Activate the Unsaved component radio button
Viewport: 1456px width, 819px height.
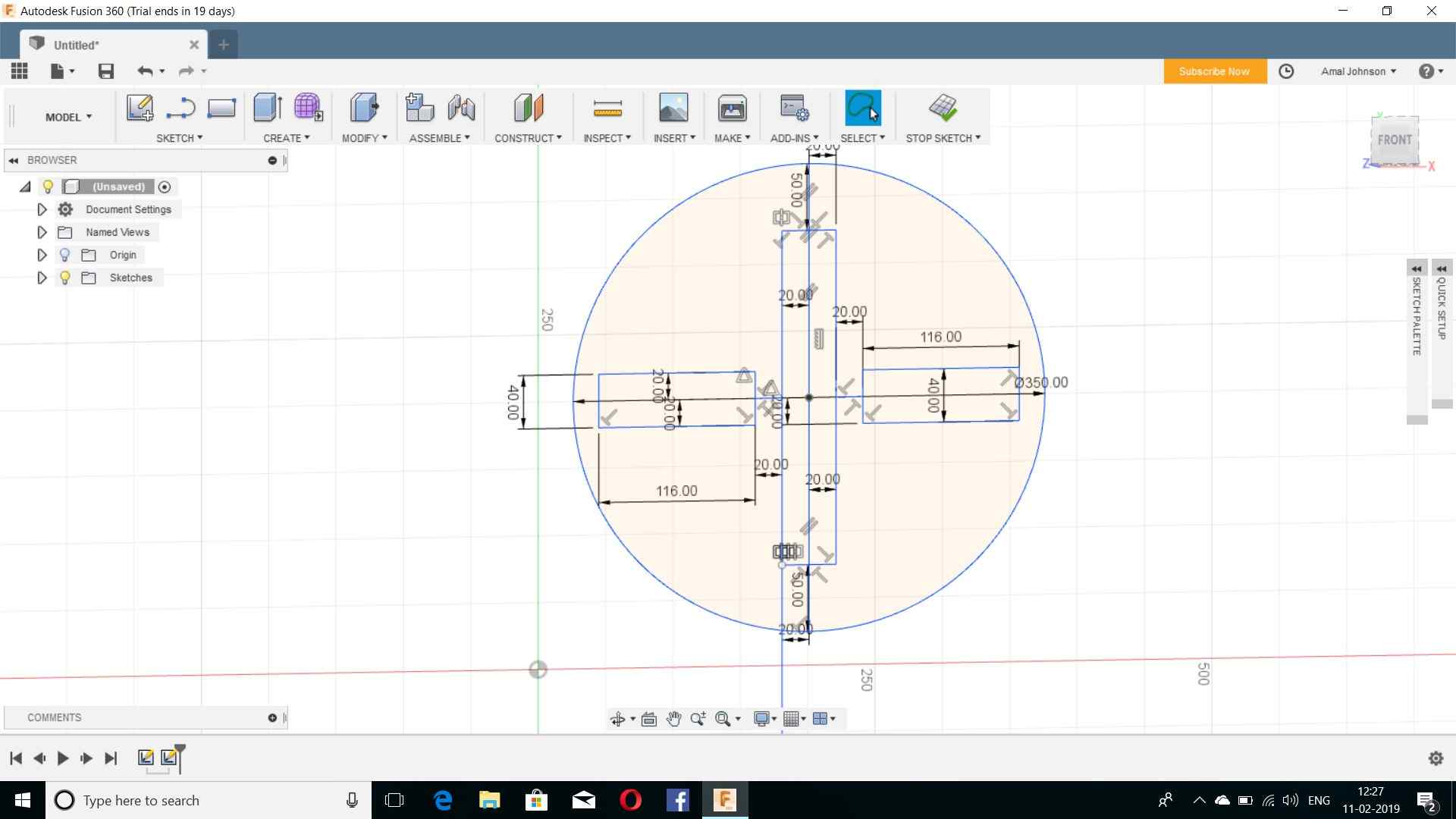(165, 187)
